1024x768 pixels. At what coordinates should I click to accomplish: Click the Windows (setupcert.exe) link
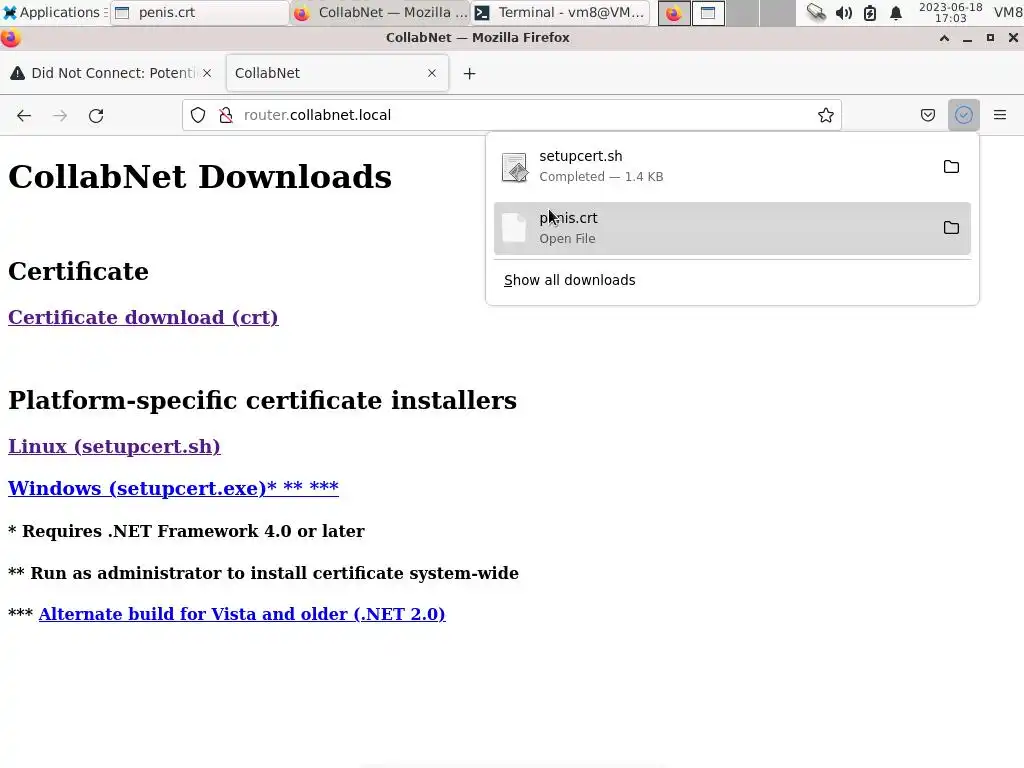point(173,488)
